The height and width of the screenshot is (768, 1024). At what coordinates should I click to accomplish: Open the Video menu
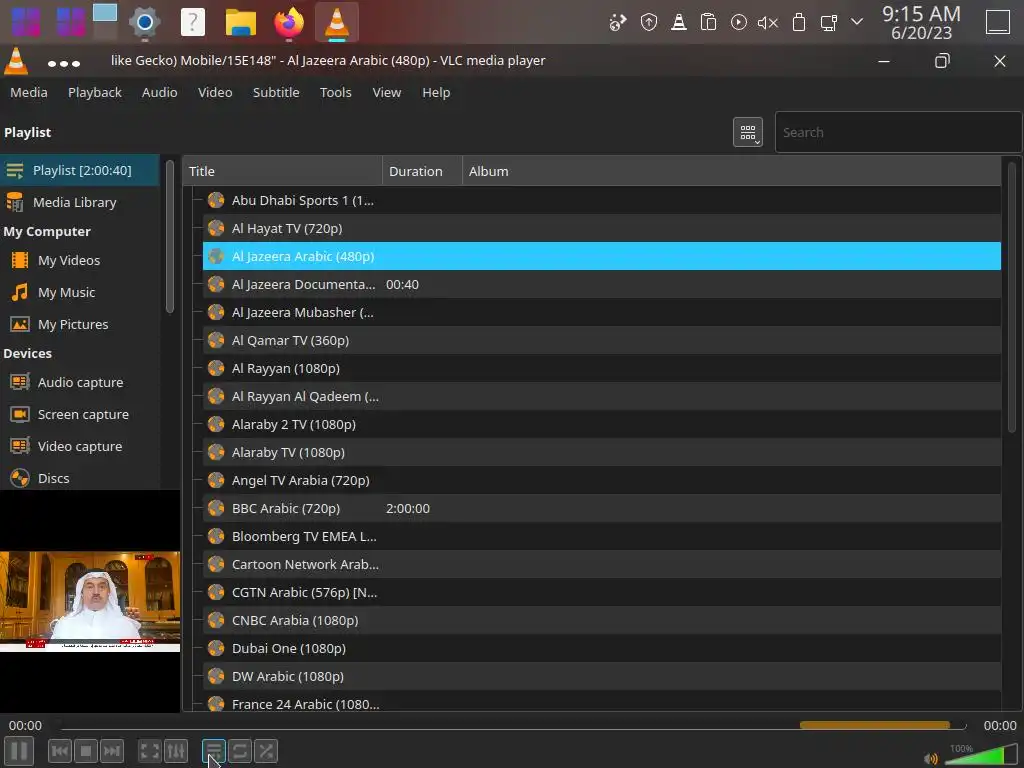[x=215, y=93]
